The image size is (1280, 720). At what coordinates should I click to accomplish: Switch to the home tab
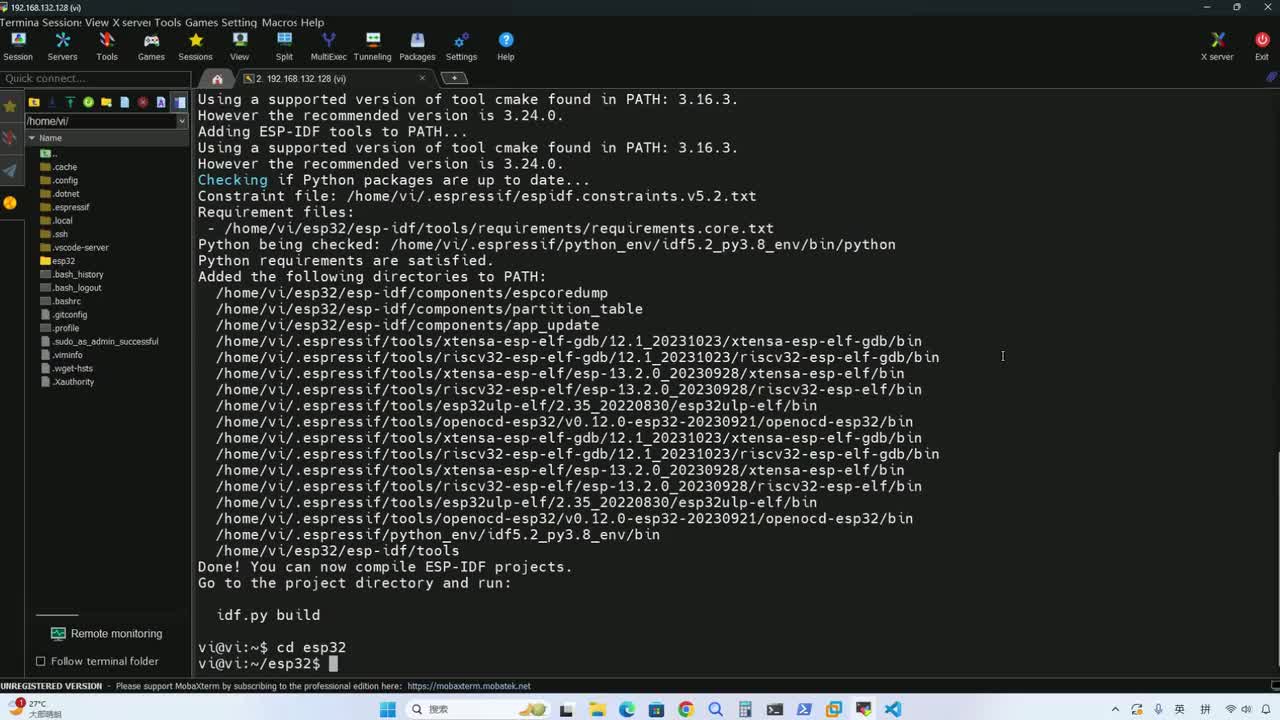click(217, 78)
